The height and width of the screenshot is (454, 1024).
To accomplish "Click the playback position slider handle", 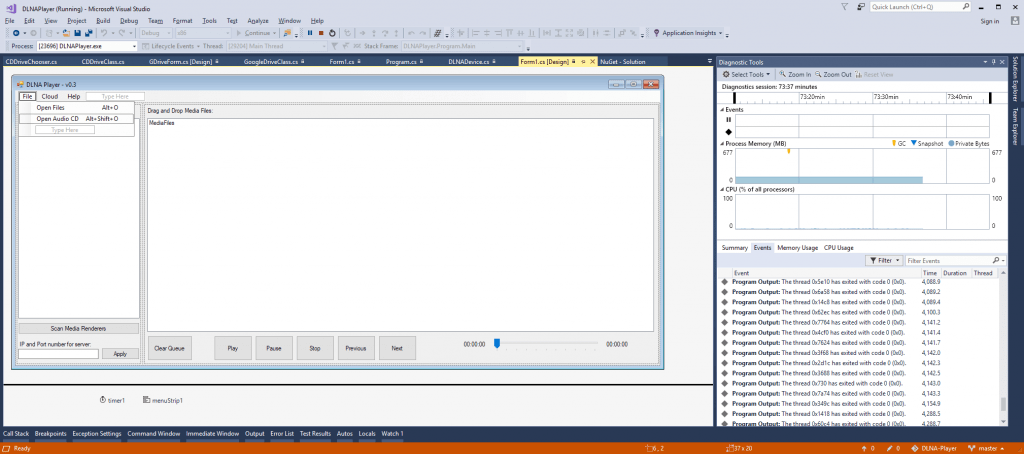I will point(496,343).
